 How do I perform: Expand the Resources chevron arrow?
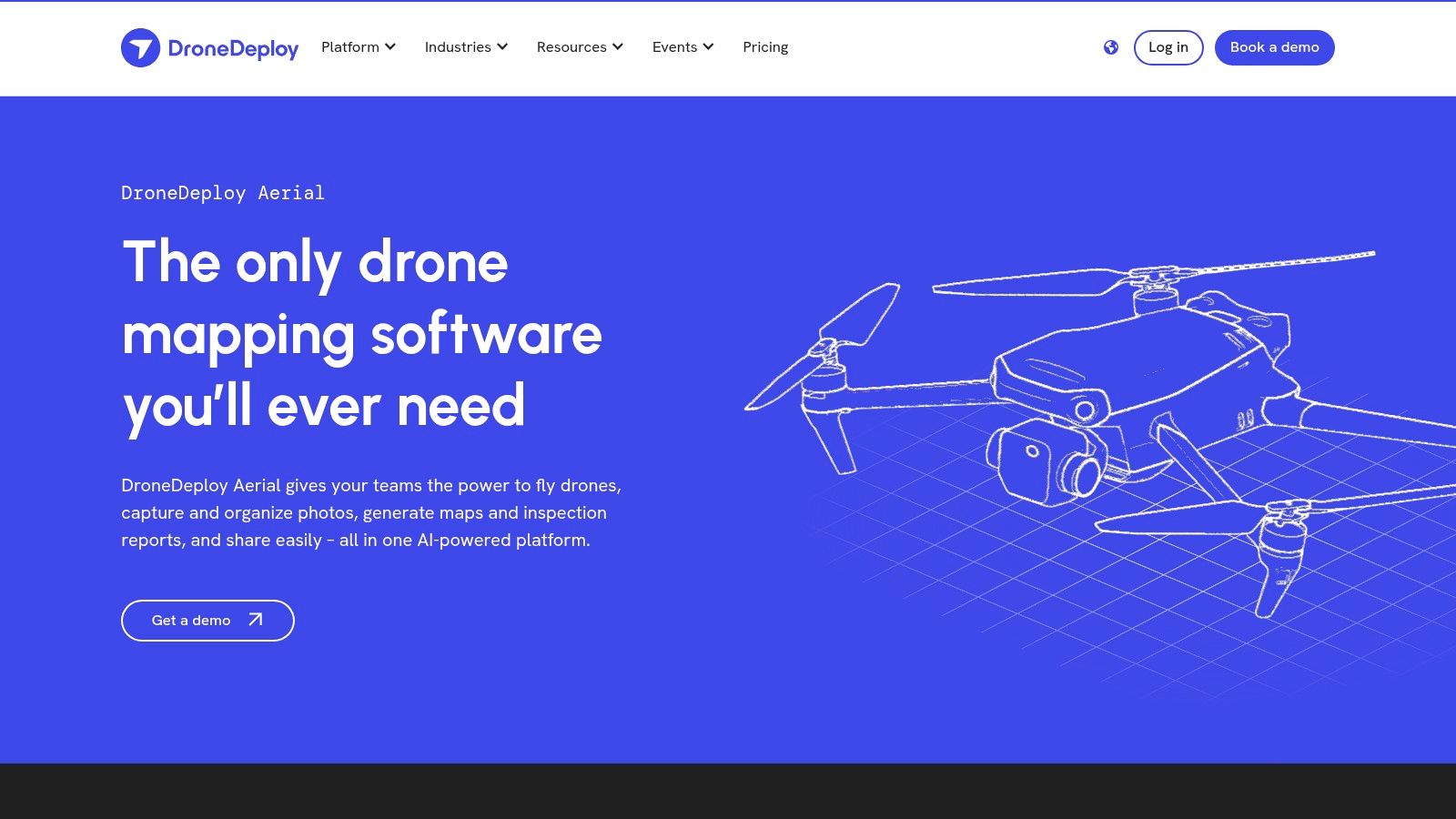click(618, 47)
